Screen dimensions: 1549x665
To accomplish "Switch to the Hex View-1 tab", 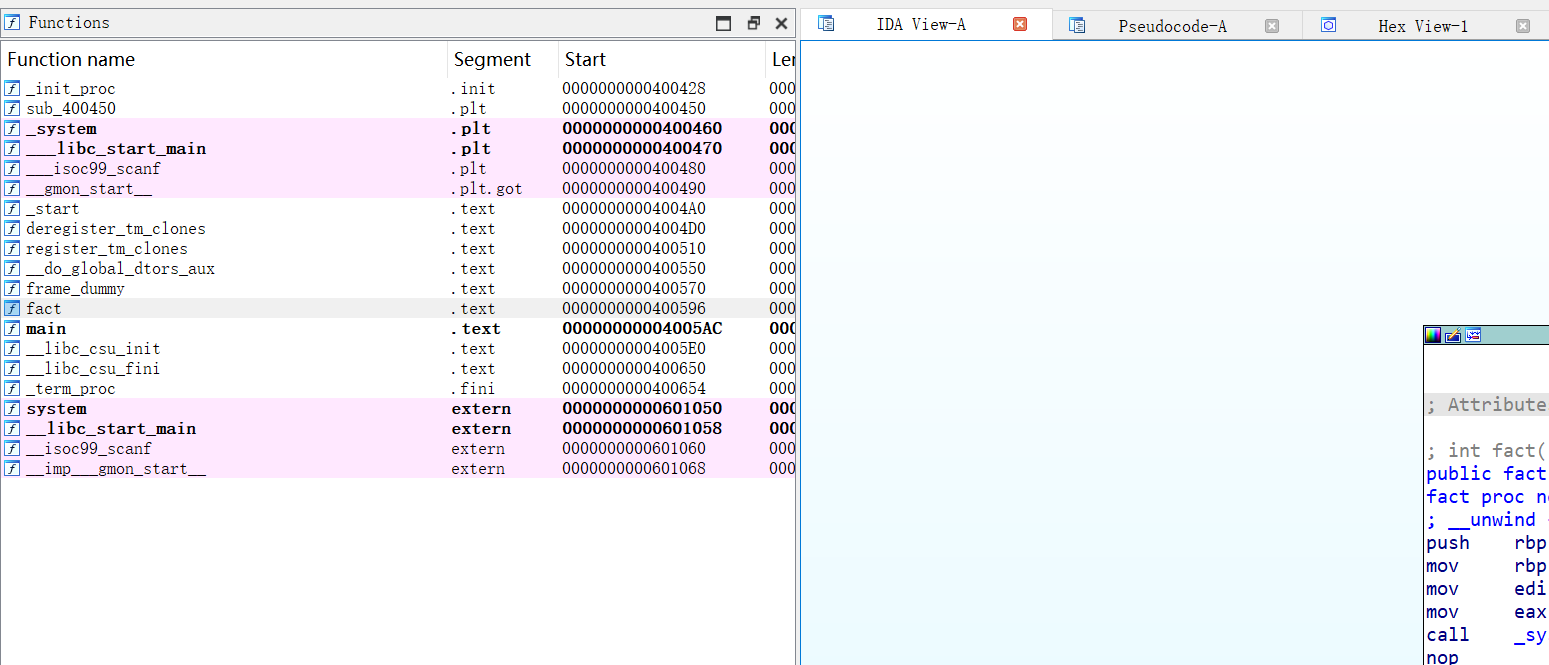I will point(1423,26).
